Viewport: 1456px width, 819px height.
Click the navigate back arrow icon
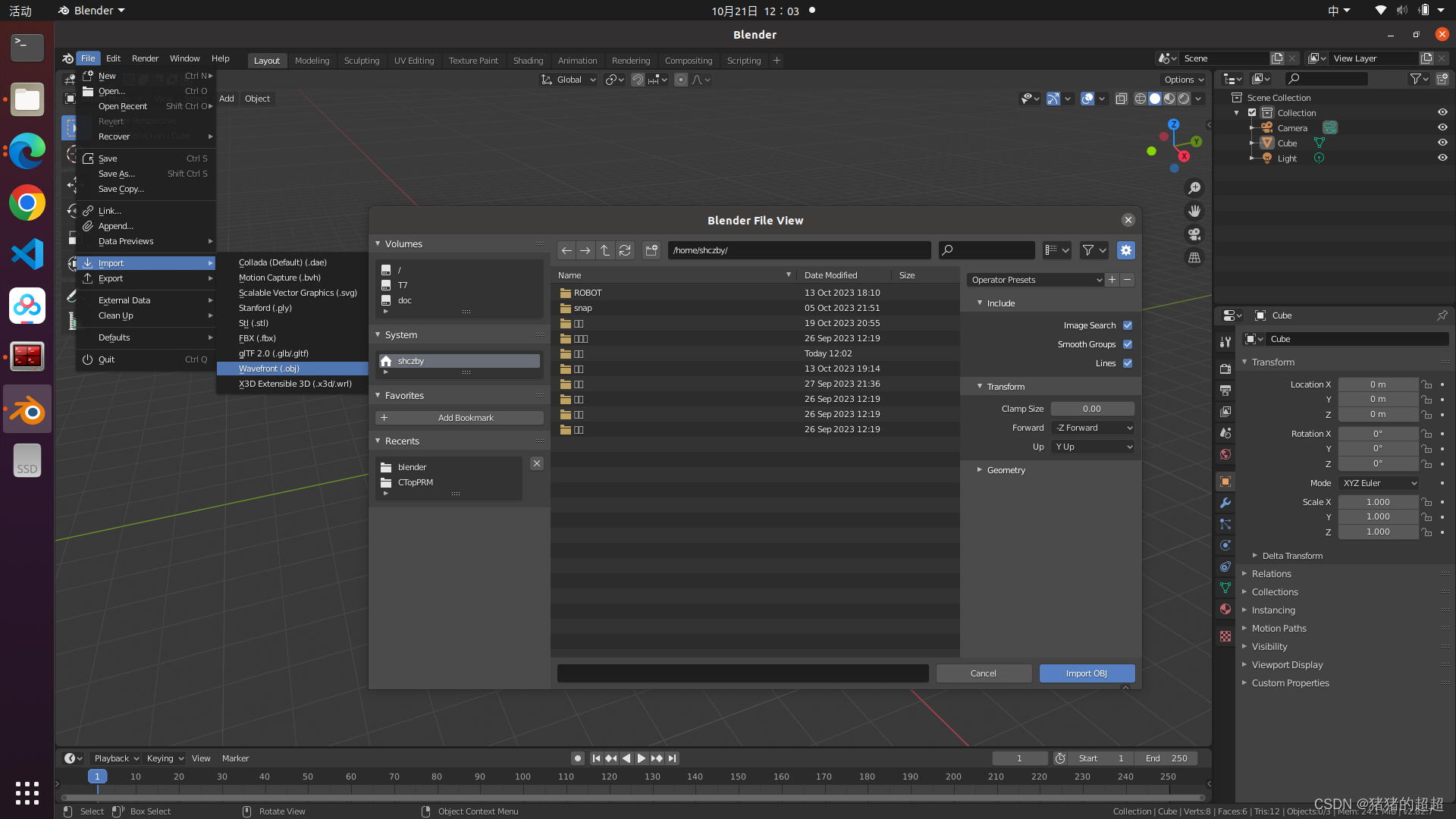coord(566,250)
